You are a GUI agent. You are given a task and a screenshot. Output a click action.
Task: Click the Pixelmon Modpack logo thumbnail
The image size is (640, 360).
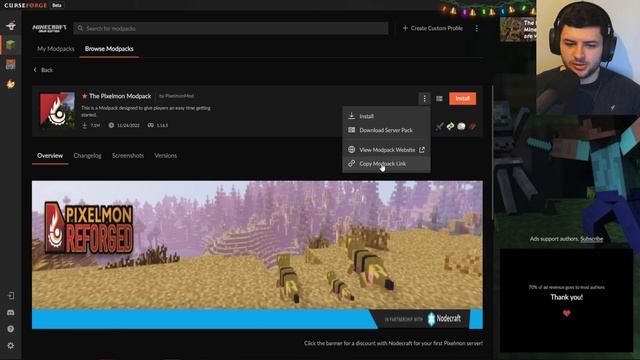[57, 111]
